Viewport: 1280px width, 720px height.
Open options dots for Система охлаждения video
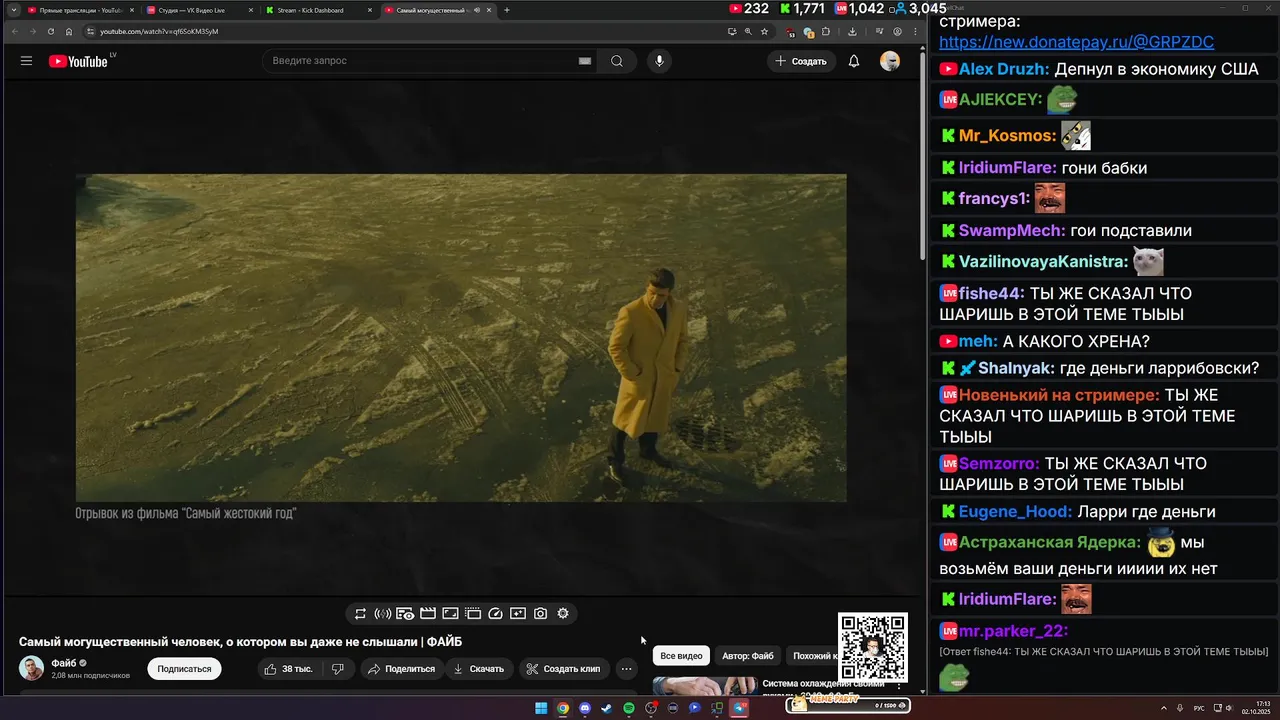[x=899, y=686]
